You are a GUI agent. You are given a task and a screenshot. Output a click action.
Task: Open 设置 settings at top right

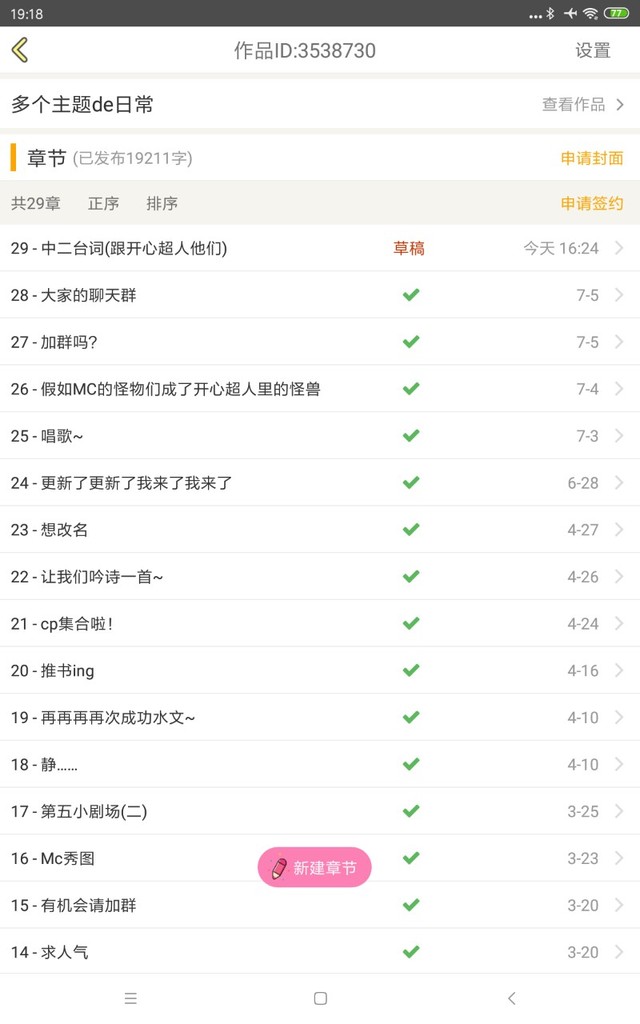(x=593, y=50)
